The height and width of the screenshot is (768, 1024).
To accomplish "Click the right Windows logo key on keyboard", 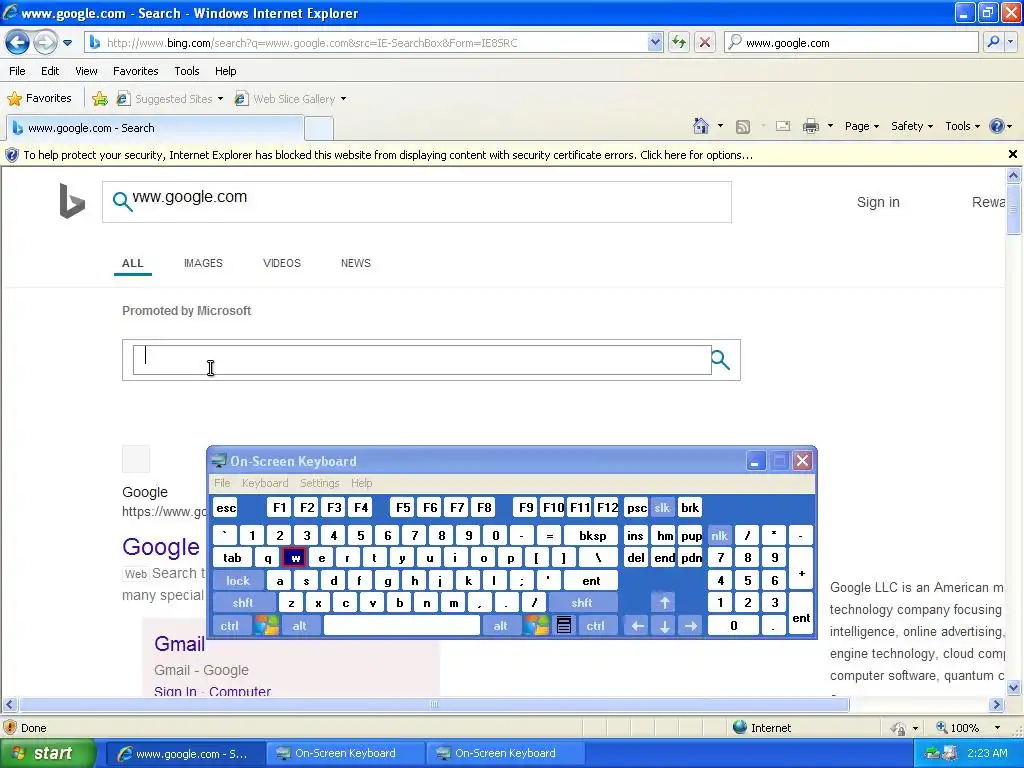I will point(537,626).
